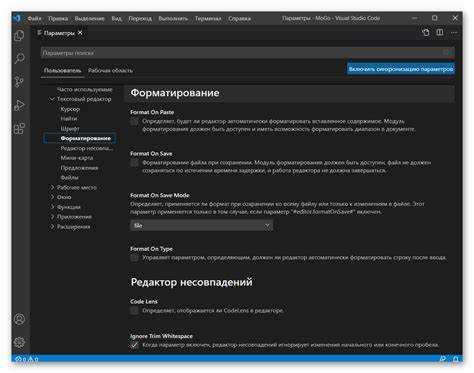The height and width of the screenshot is (373, 474).
Task: Click the VS Code logo icon
Action: pos(17,18)
